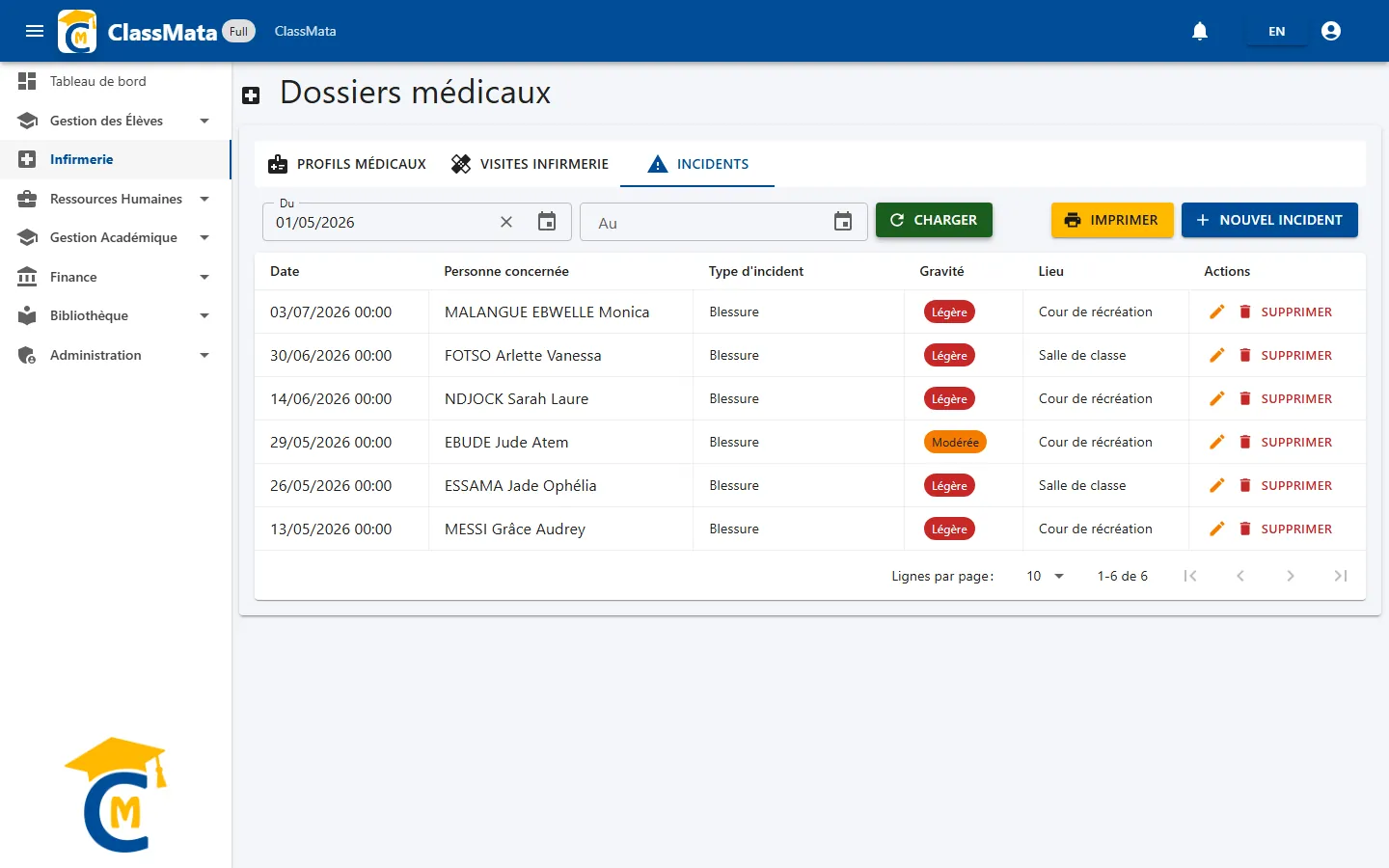Open calendar picker for Du date
The image size is (1389, 868).
(x=547, y=222)
